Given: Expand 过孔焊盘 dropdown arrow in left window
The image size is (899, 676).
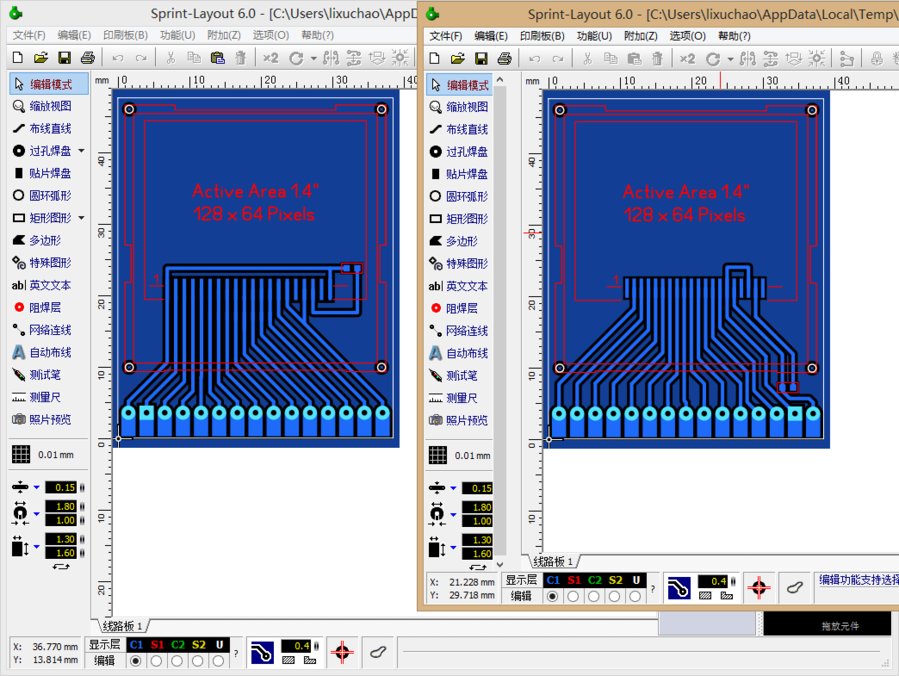Looking at the screenshot, I should tap(81, 152).
